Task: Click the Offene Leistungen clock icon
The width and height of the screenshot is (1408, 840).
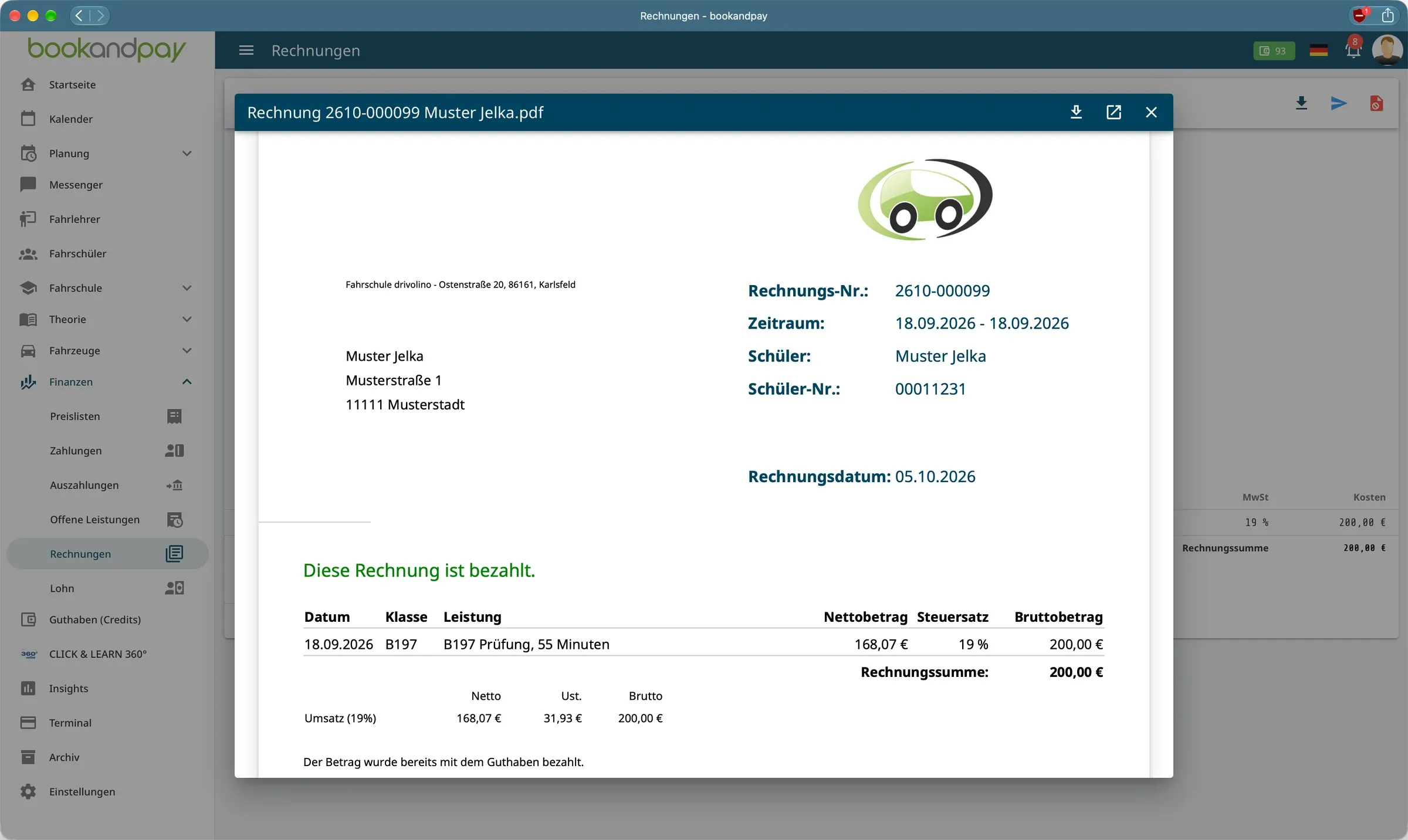Action: (174, 520)
